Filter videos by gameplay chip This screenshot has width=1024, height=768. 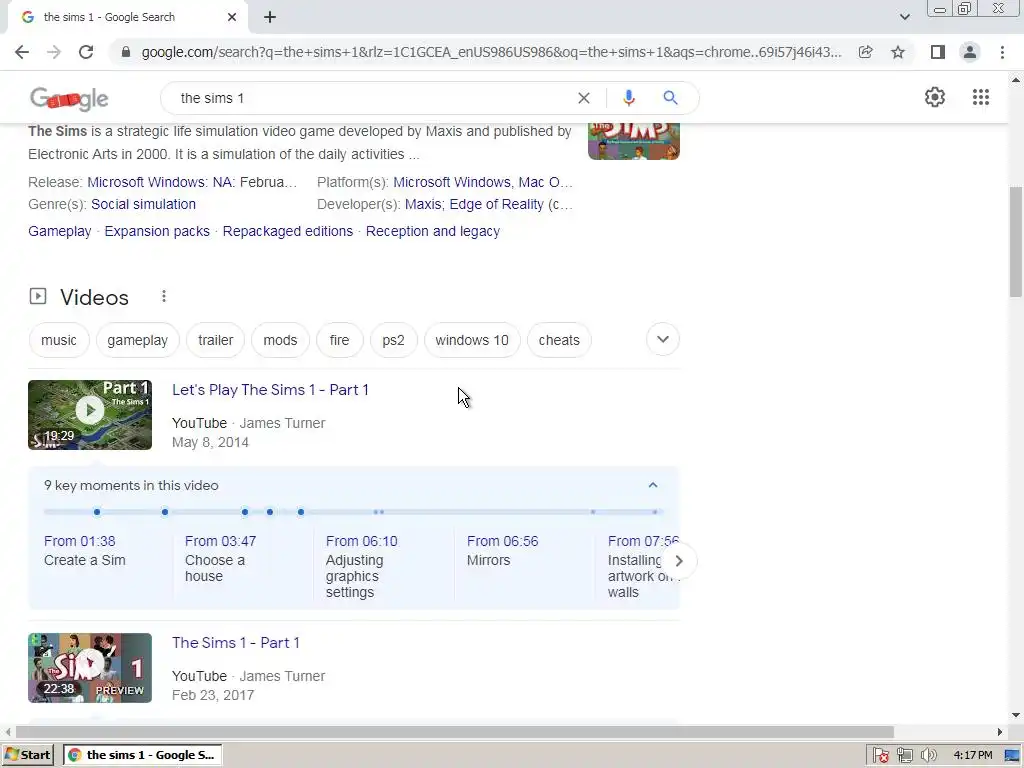(x=137, y=340)
